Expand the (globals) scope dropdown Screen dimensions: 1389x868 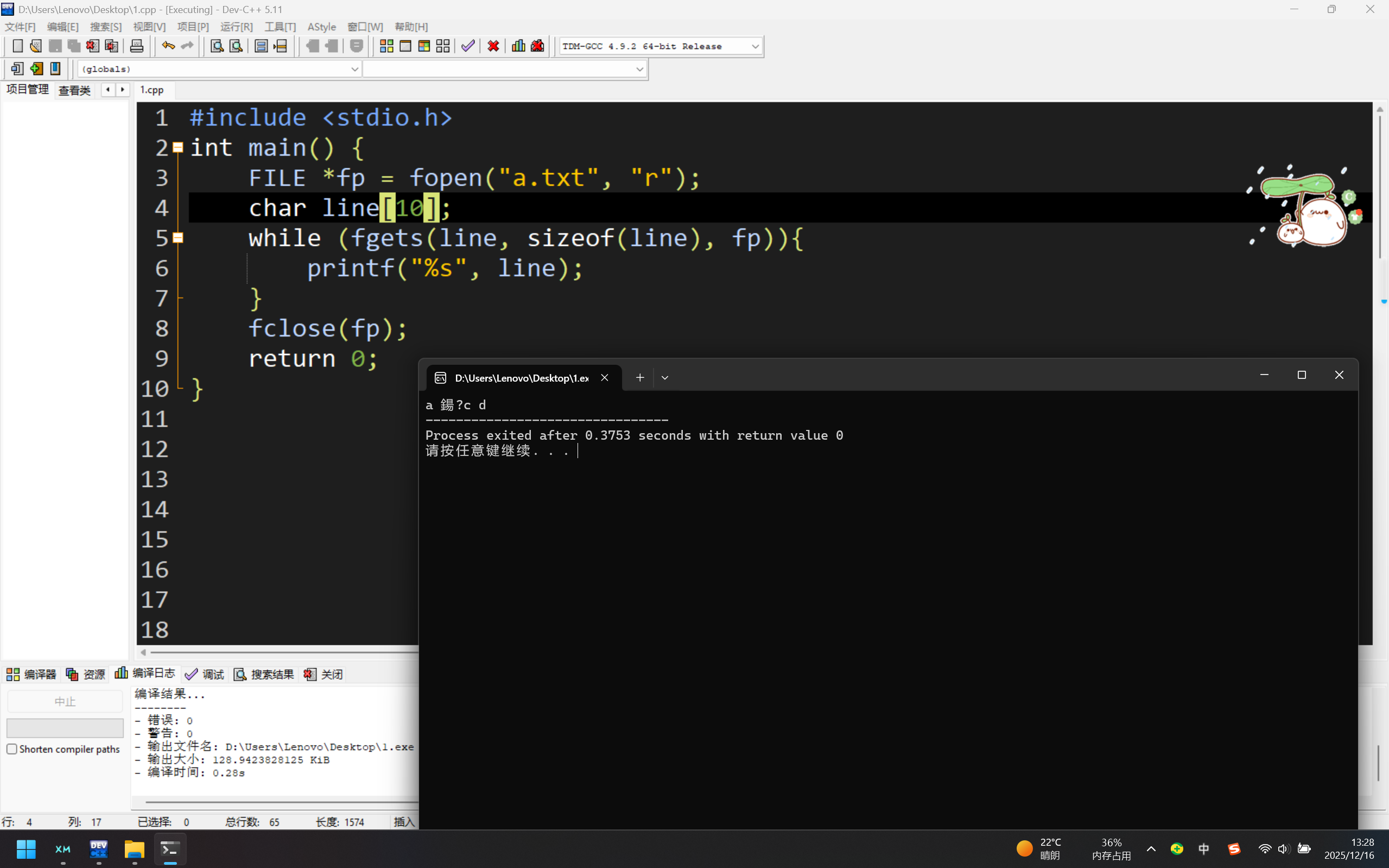tap(354, 69)
